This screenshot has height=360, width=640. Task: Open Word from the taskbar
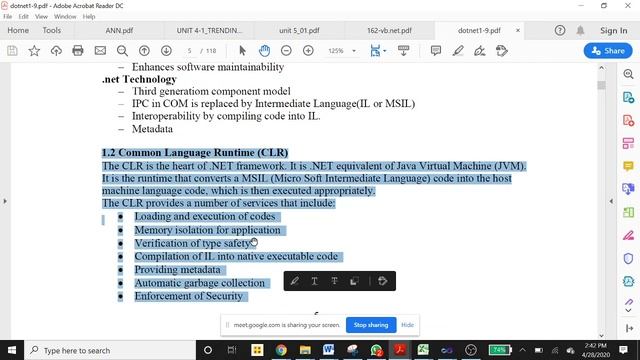328,350
